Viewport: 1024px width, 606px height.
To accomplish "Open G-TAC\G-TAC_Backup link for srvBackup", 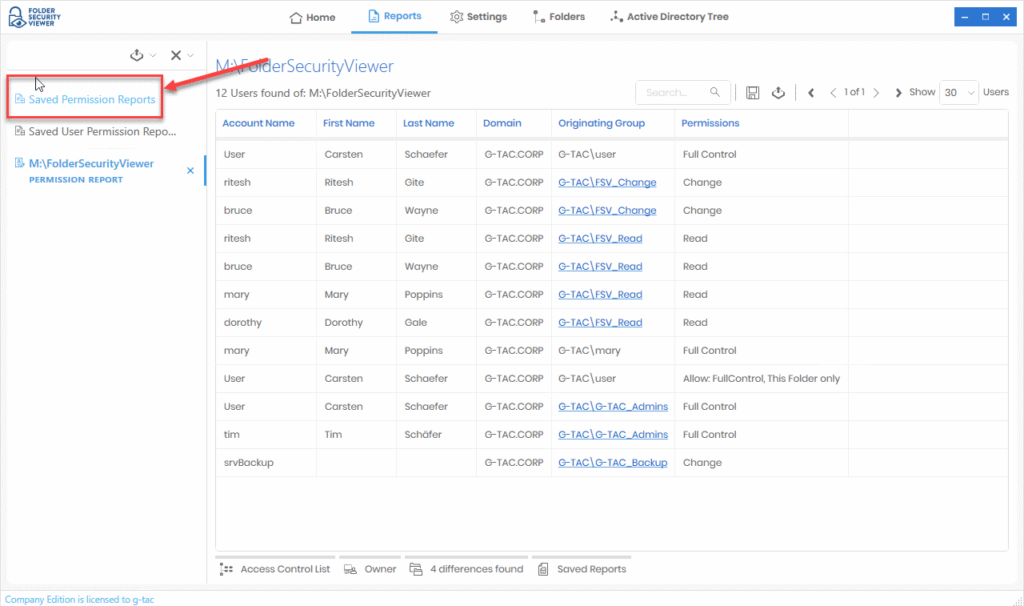I will coord(613,462).
